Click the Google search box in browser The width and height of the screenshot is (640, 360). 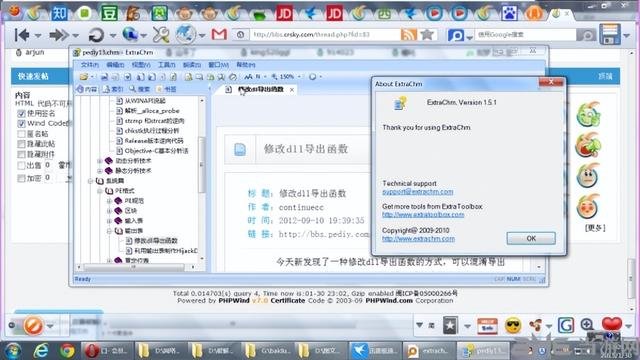pyautogui.click(x=526, y=34)
